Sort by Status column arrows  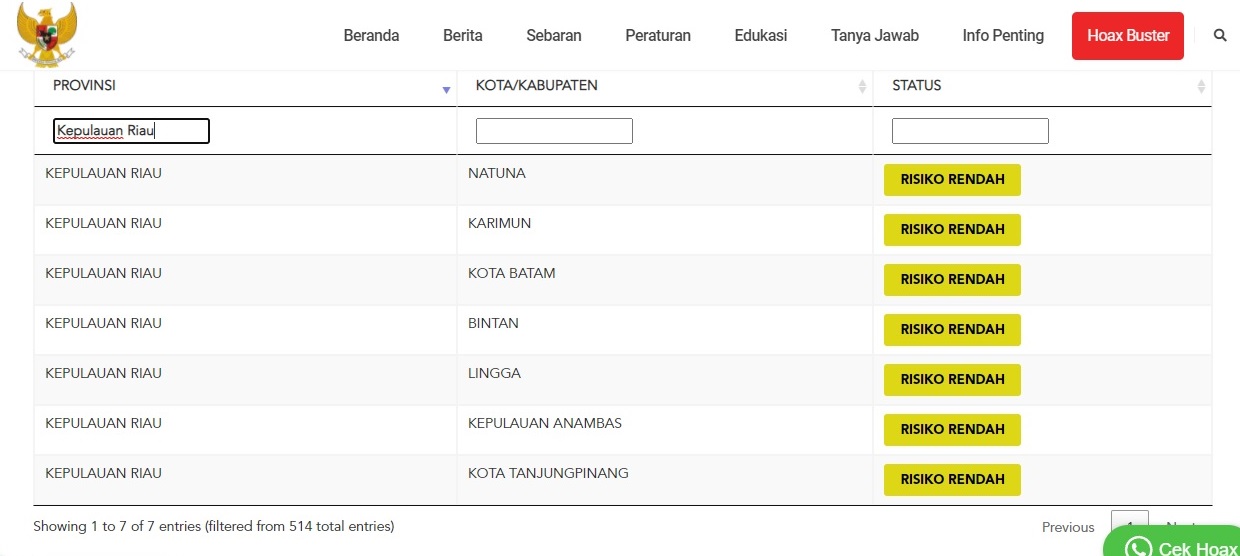pos(1201,87)
